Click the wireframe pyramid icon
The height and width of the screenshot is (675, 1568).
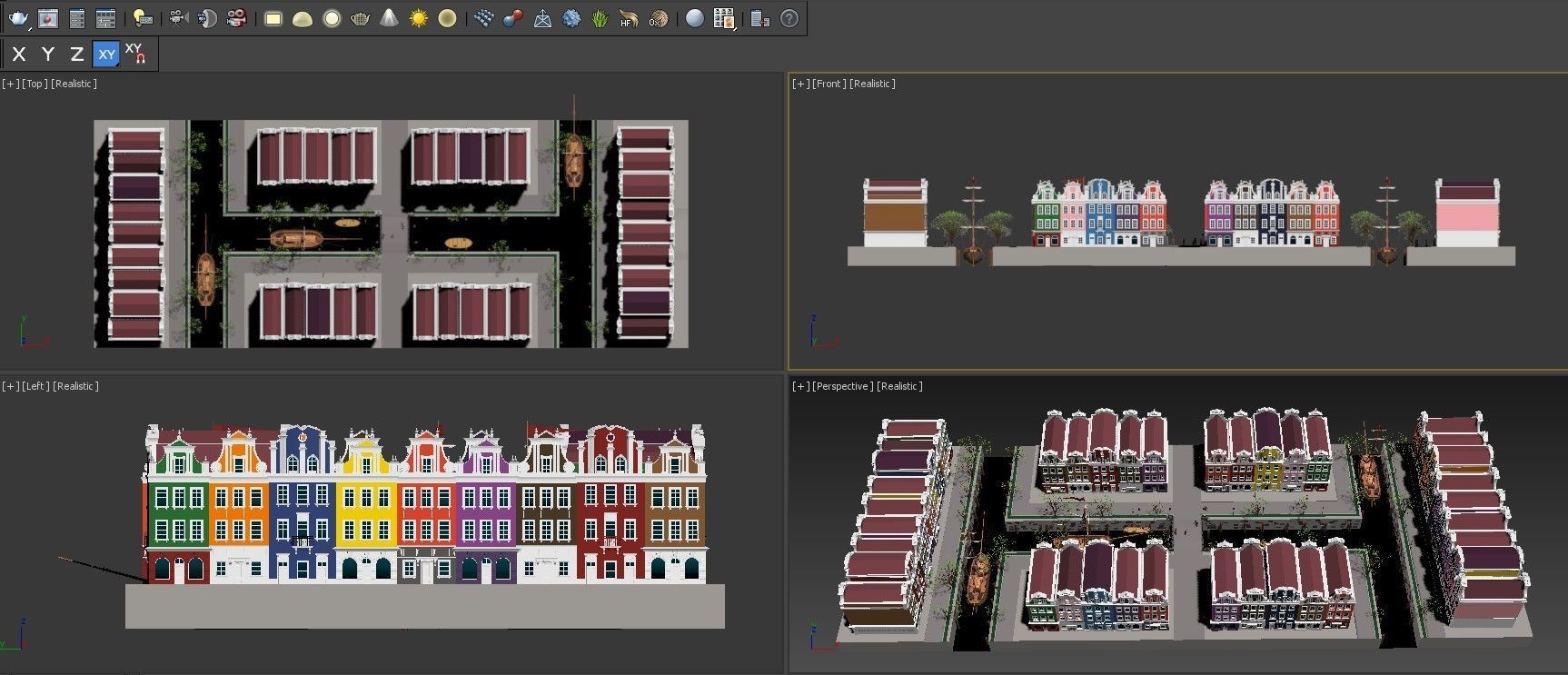pos(542,18)
